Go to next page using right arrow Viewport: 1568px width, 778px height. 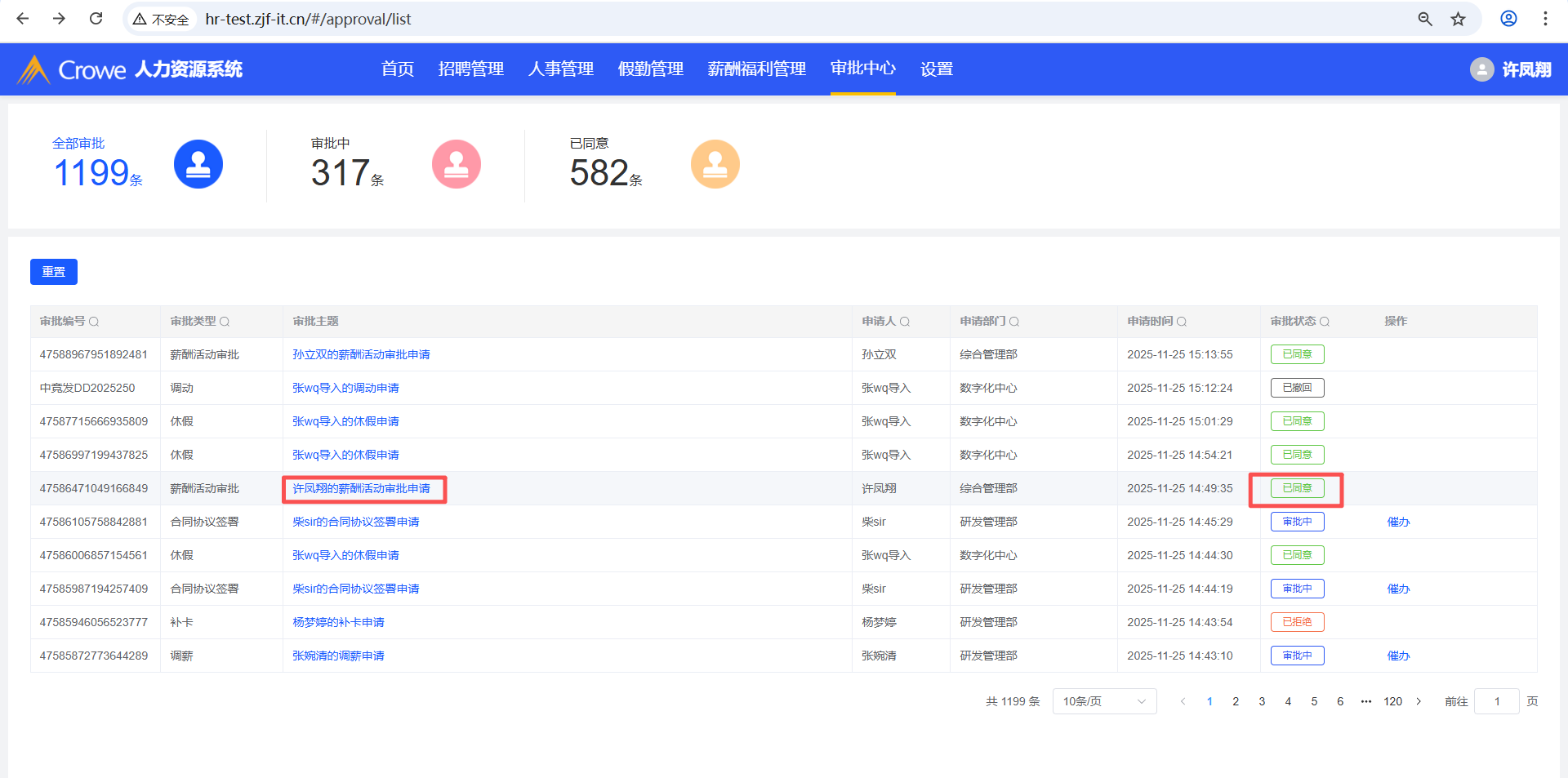point(1419,701)
